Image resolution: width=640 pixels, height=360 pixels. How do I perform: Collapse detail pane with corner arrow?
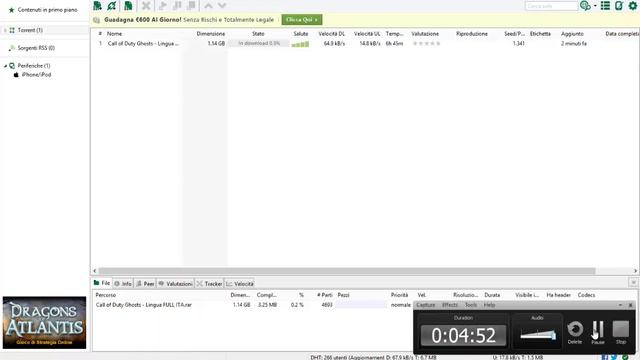tap(633, 282)
